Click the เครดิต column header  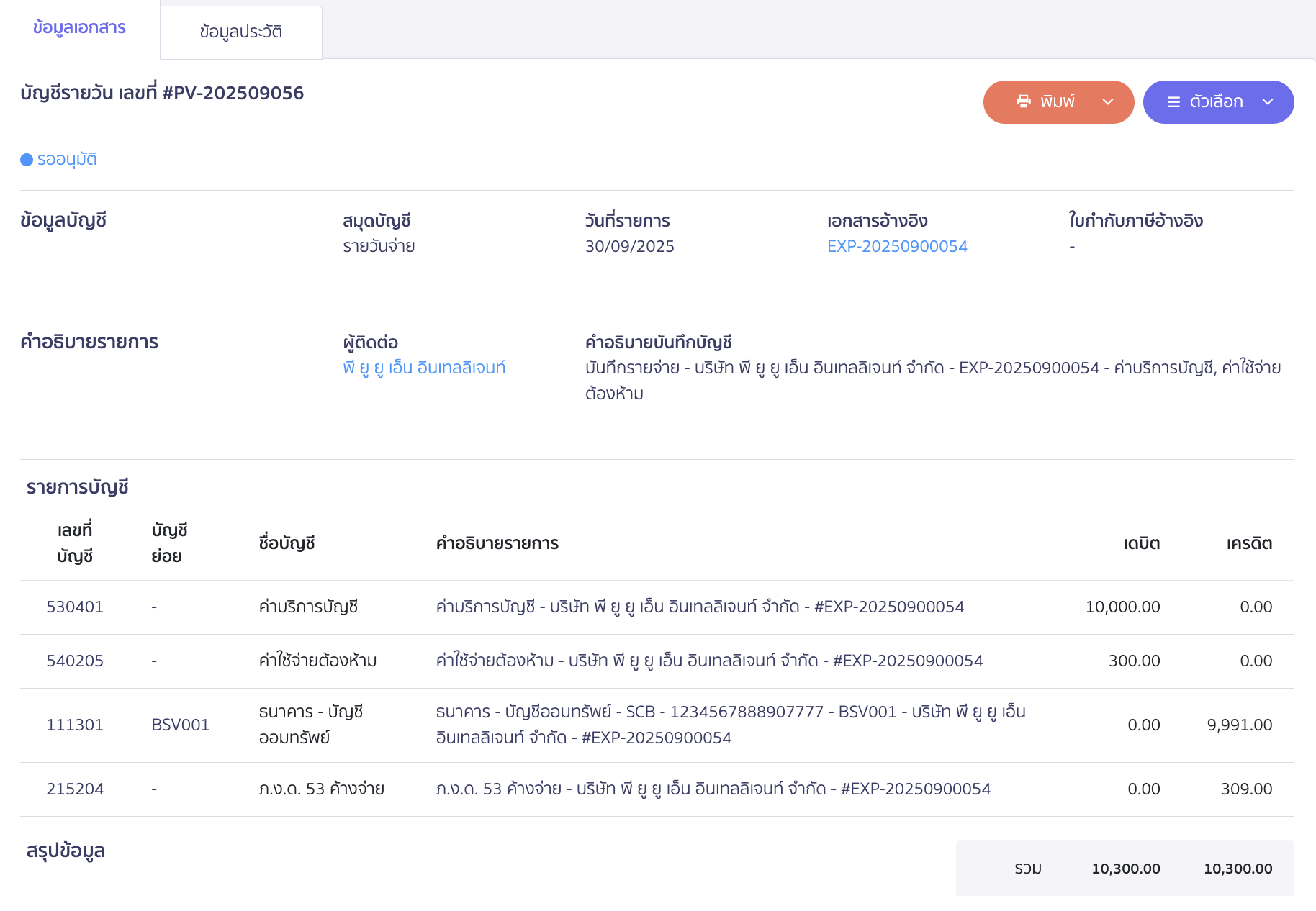[1249, 543]
